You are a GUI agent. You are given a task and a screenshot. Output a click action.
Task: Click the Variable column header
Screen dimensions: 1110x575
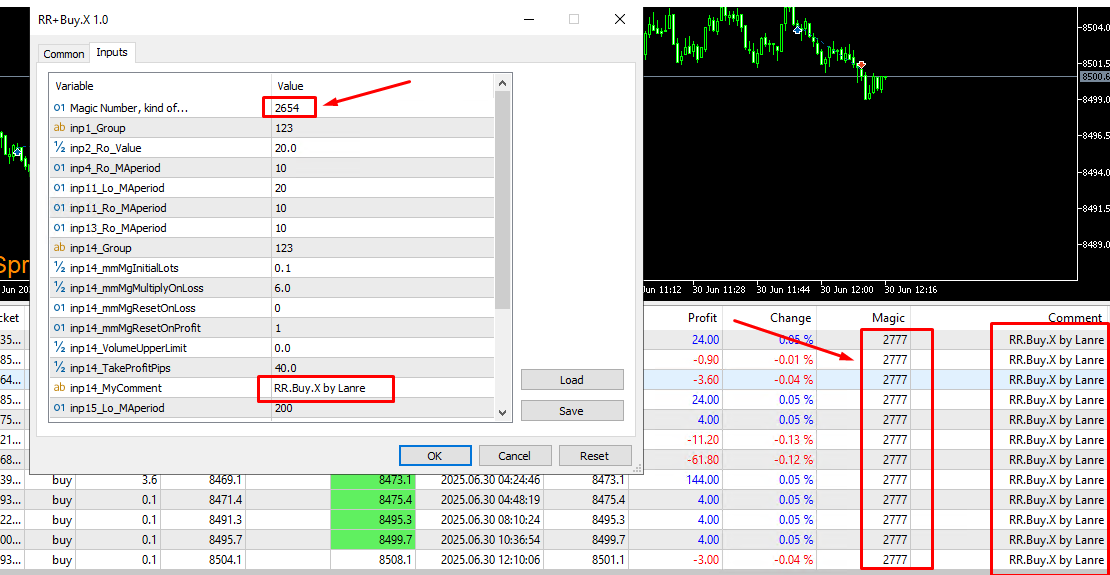(160, 86)
